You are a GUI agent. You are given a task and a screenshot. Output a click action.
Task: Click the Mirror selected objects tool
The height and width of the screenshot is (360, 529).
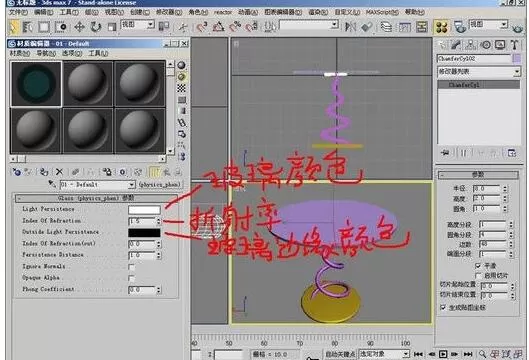[x=350, y=27]
